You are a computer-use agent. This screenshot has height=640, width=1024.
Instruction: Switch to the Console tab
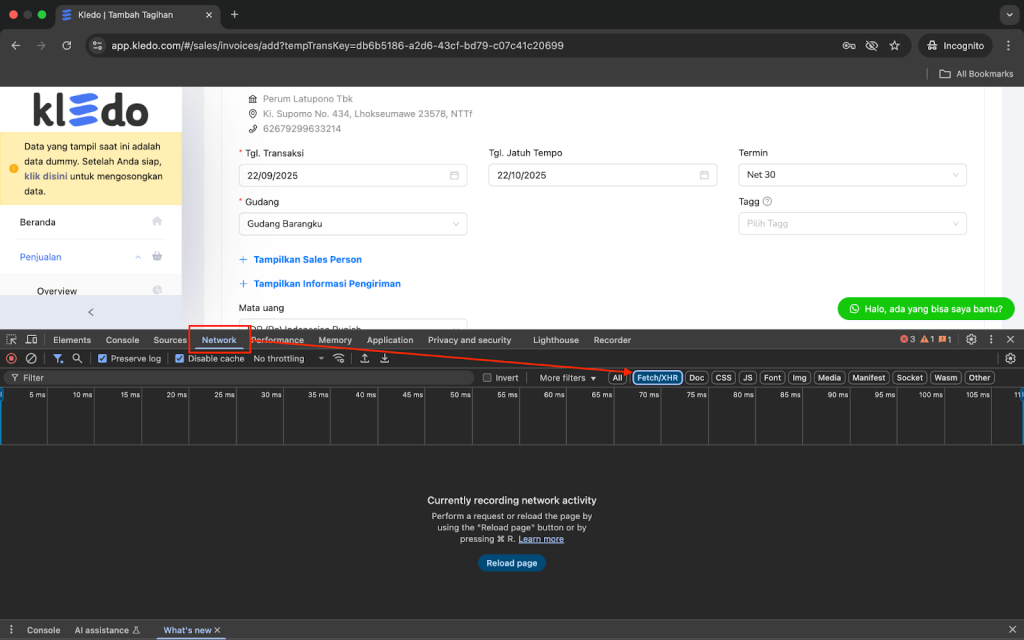pyautogui.click(x=122, y=340)
